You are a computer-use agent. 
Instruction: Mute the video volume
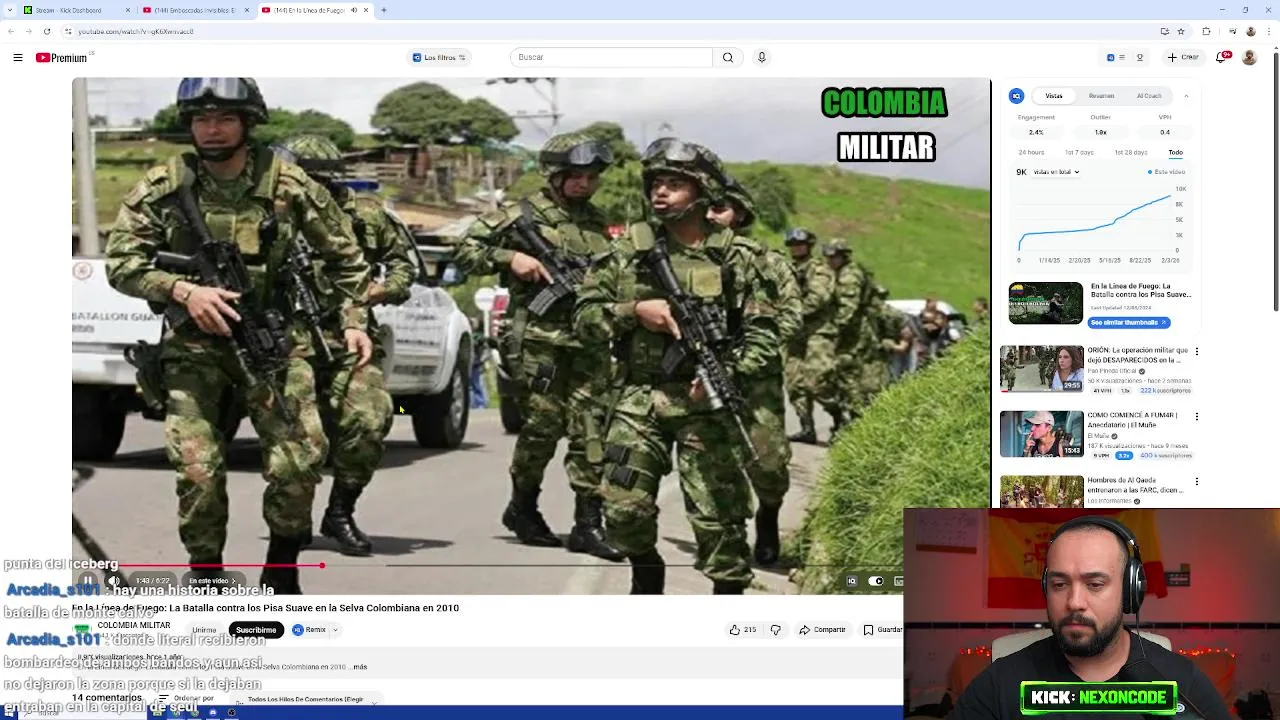[114, 581]
